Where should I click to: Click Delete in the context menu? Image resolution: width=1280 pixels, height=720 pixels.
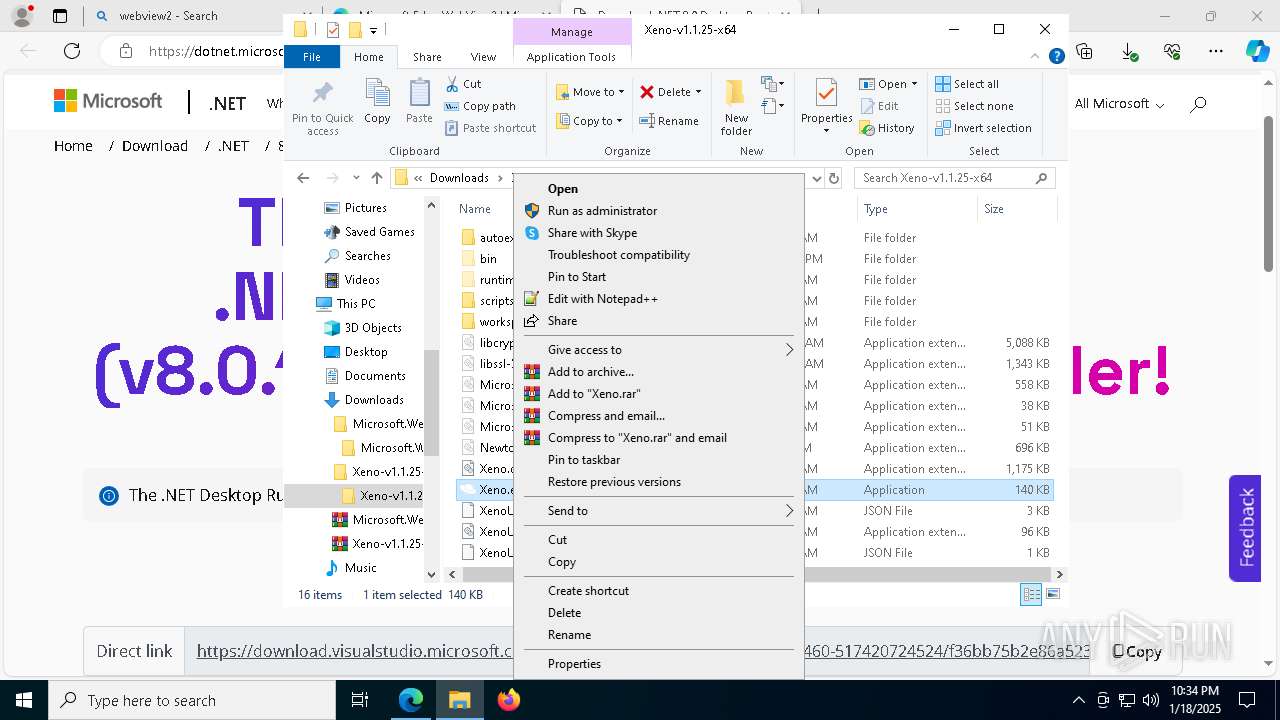[x=564, y=613]
